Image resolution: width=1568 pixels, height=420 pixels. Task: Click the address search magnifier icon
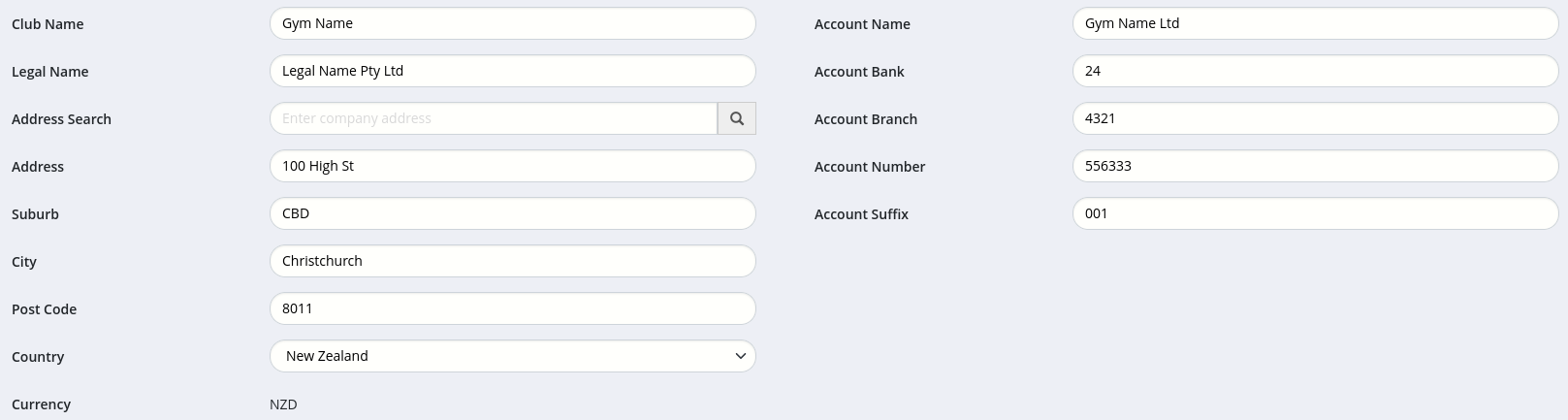[x=737, y=118]
